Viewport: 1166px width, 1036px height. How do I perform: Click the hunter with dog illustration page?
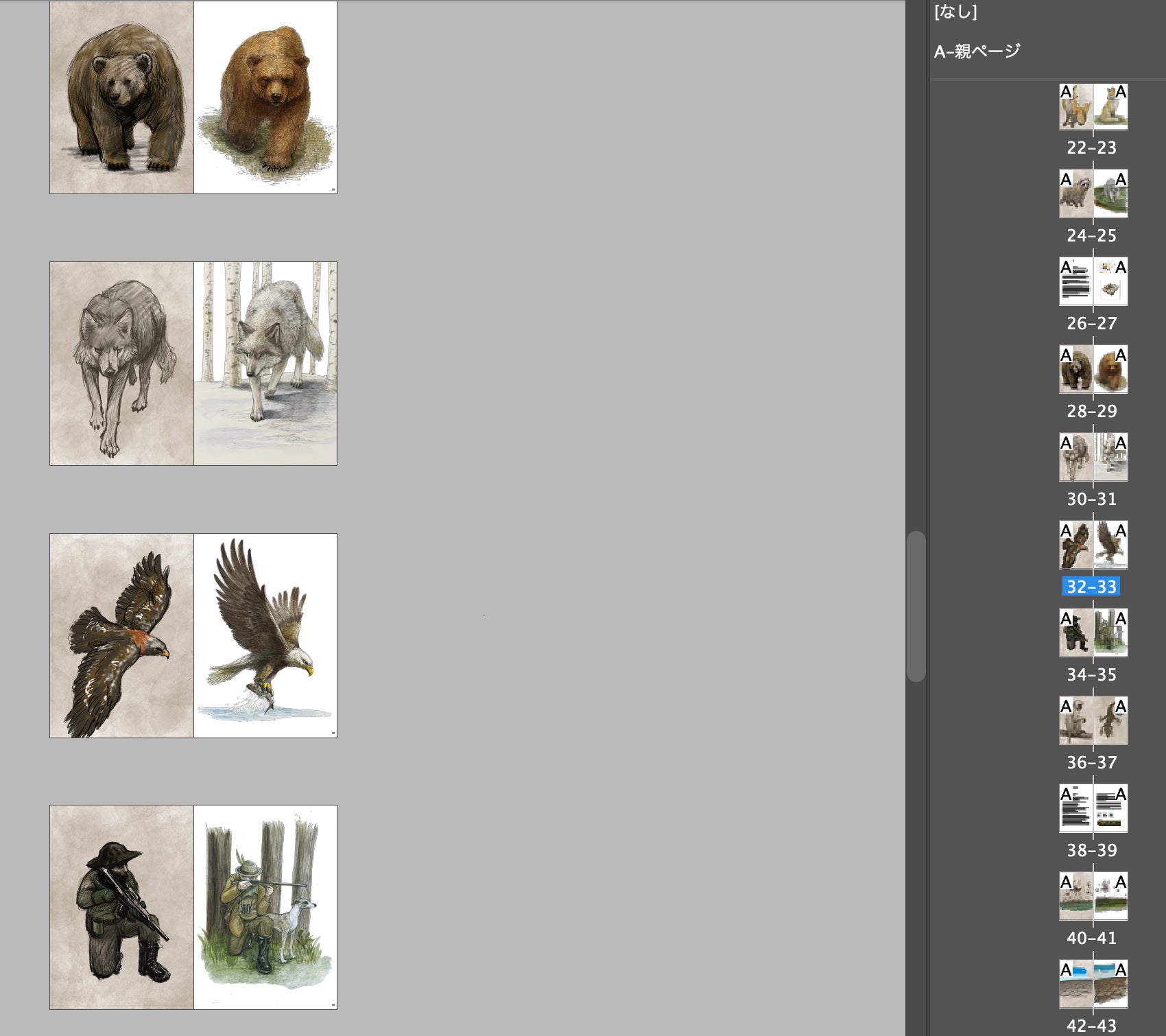pos(265,907)
